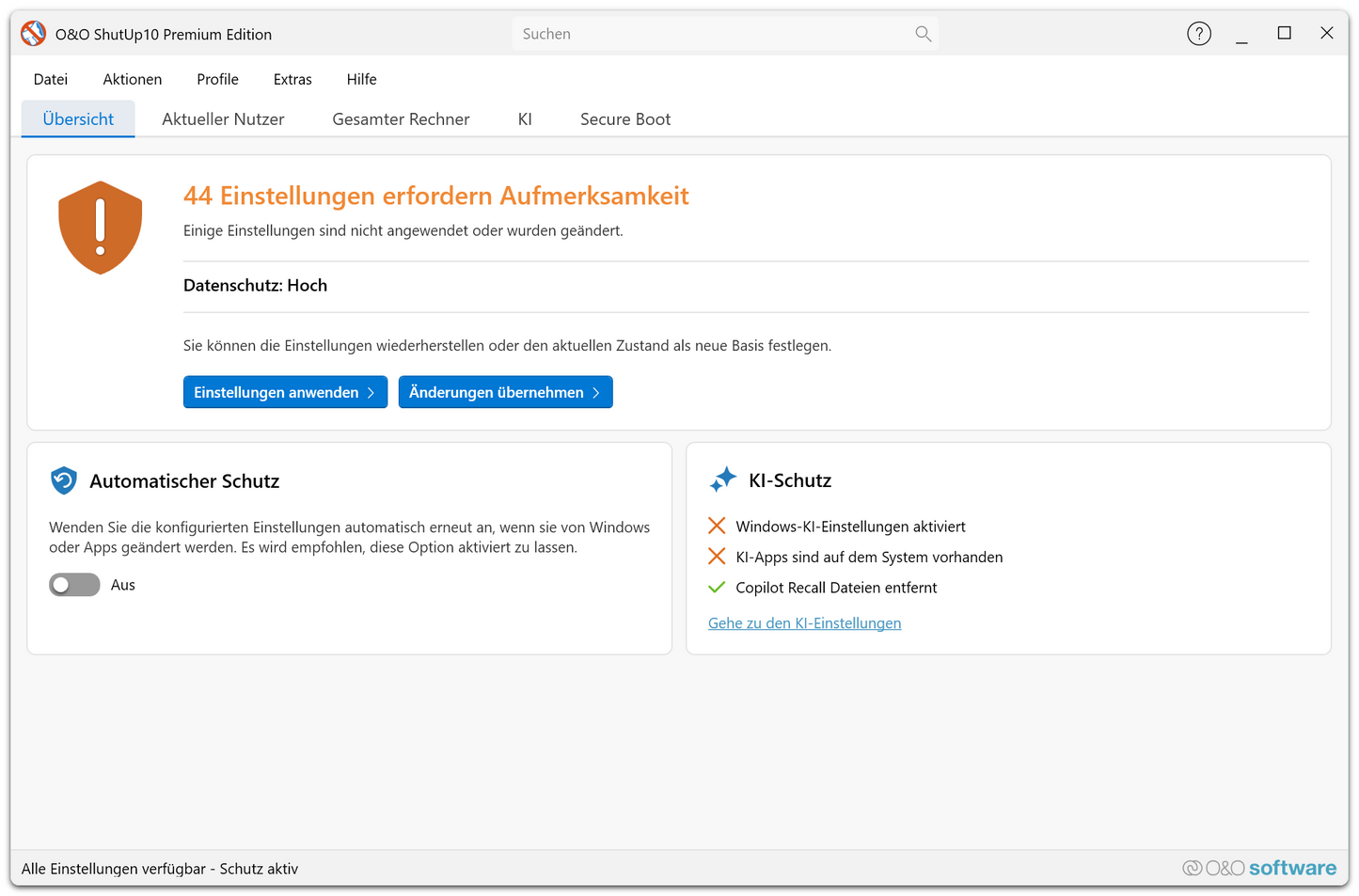Click the green checkmark for Copilot Recall

[717, 588]
